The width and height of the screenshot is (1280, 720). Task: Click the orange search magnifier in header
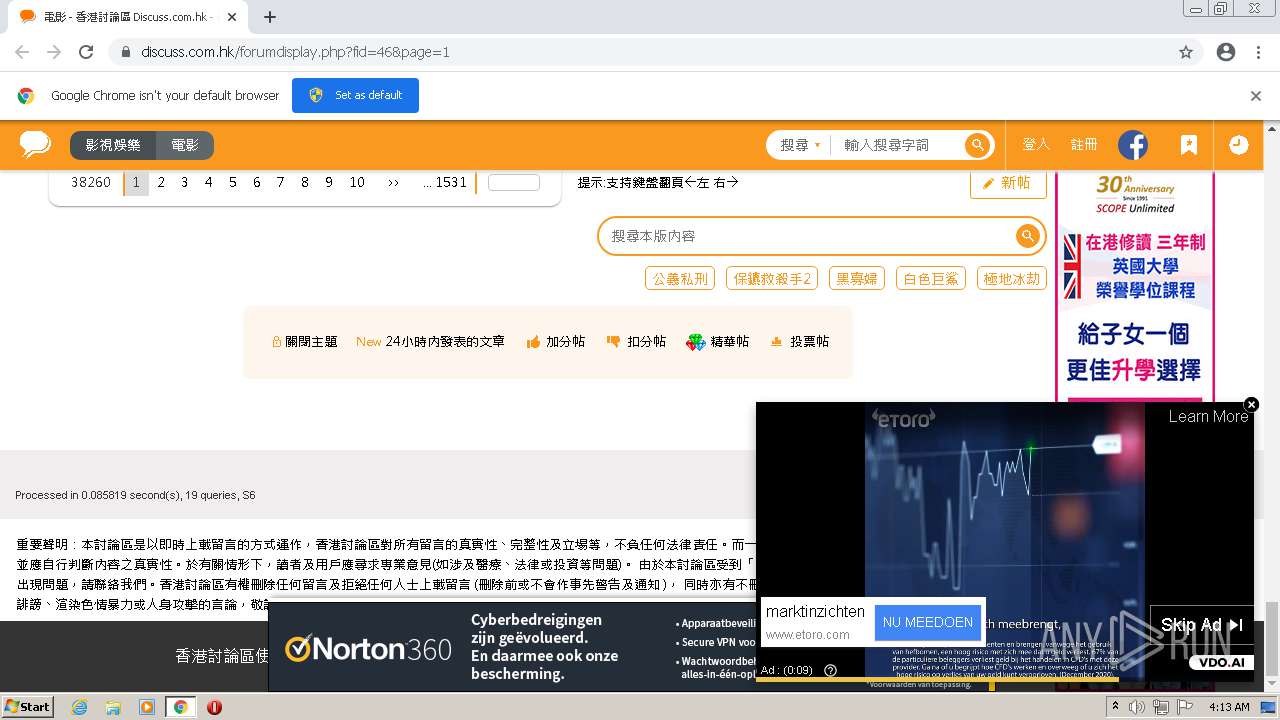[x=977, y=145]
